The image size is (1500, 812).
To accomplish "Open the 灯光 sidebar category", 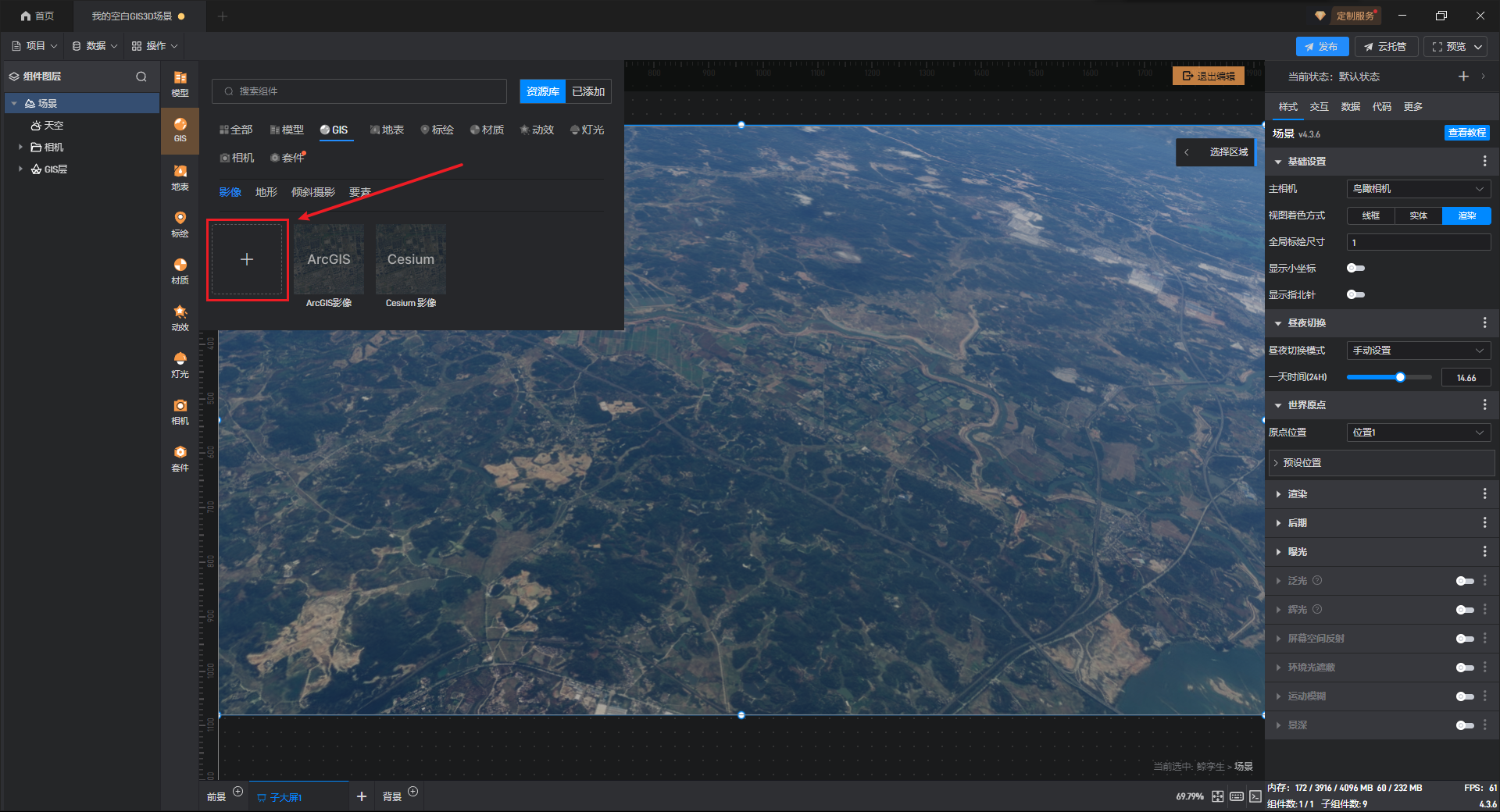I will coord(180,364).
